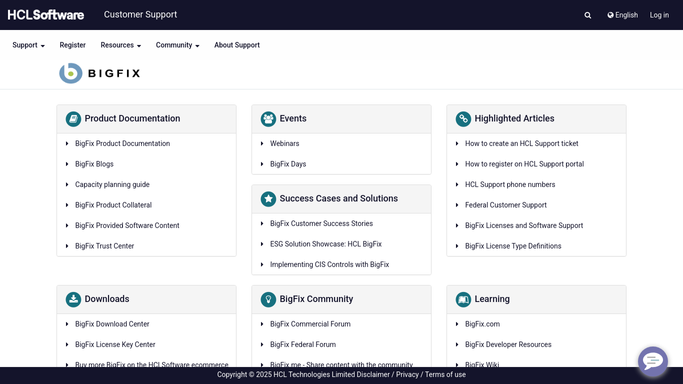Click the search magnifier icon
The height and width of the screenshot is (384, 683).
click(588, 15)
